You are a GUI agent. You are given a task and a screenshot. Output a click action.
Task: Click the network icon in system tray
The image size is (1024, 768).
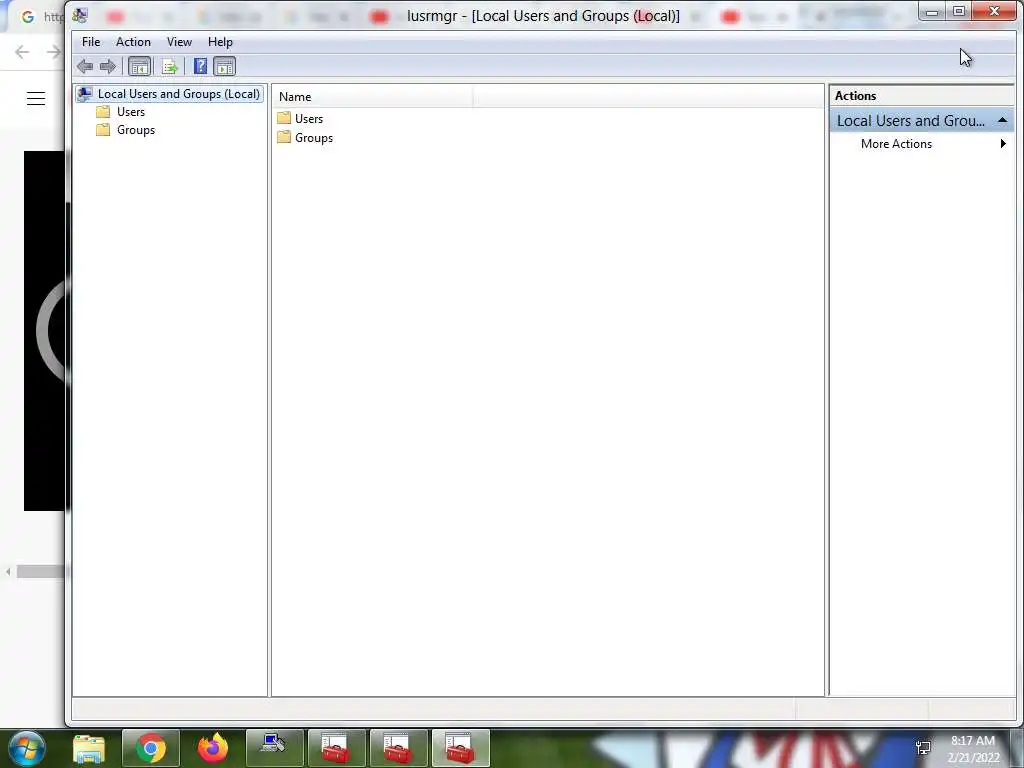coord(923,748)
